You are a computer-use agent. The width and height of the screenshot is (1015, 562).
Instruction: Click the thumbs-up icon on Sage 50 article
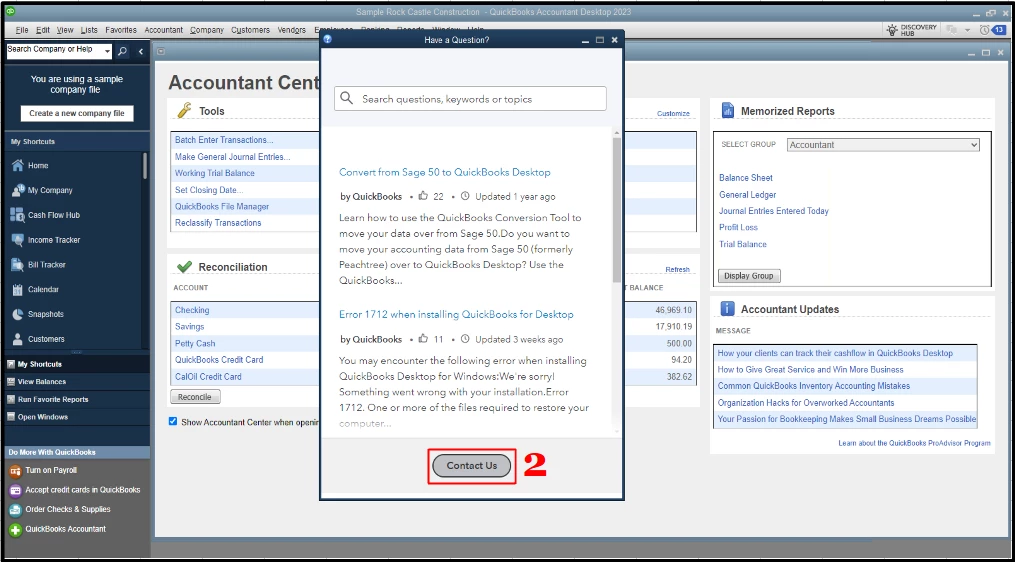pyautogui.click(x=423, y=196)
